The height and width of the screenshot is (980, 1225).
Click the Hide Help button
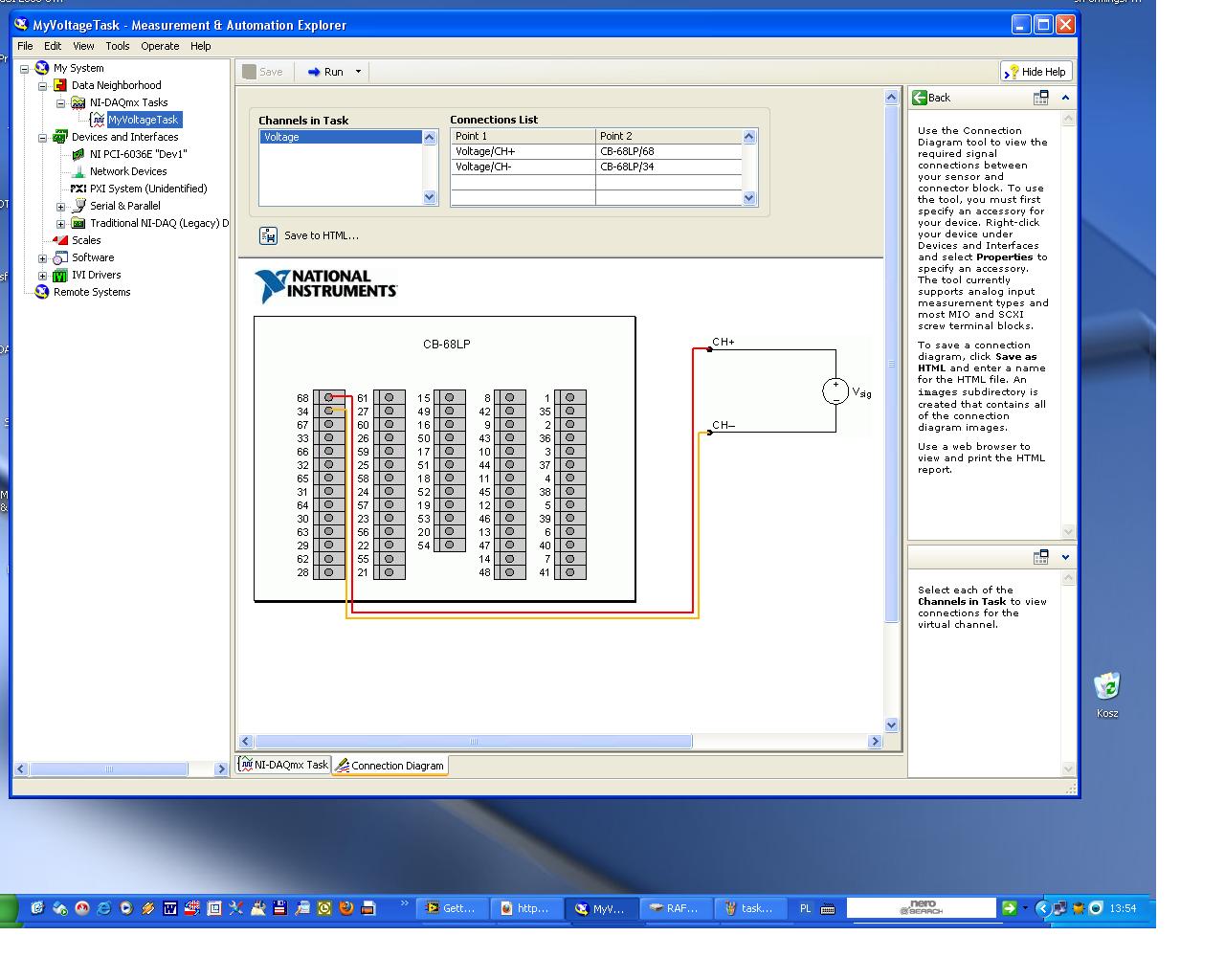[x=1036, y=72]
